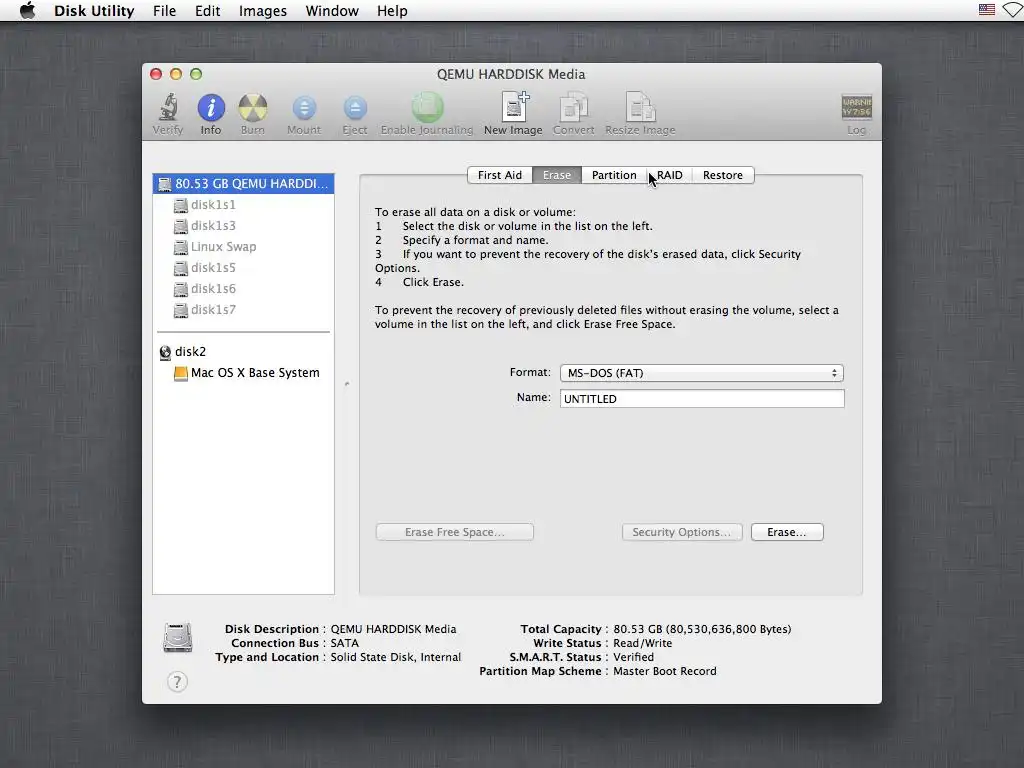Open the Info toolbar icon
1024x768 pixels.
[x=211, y=107]
